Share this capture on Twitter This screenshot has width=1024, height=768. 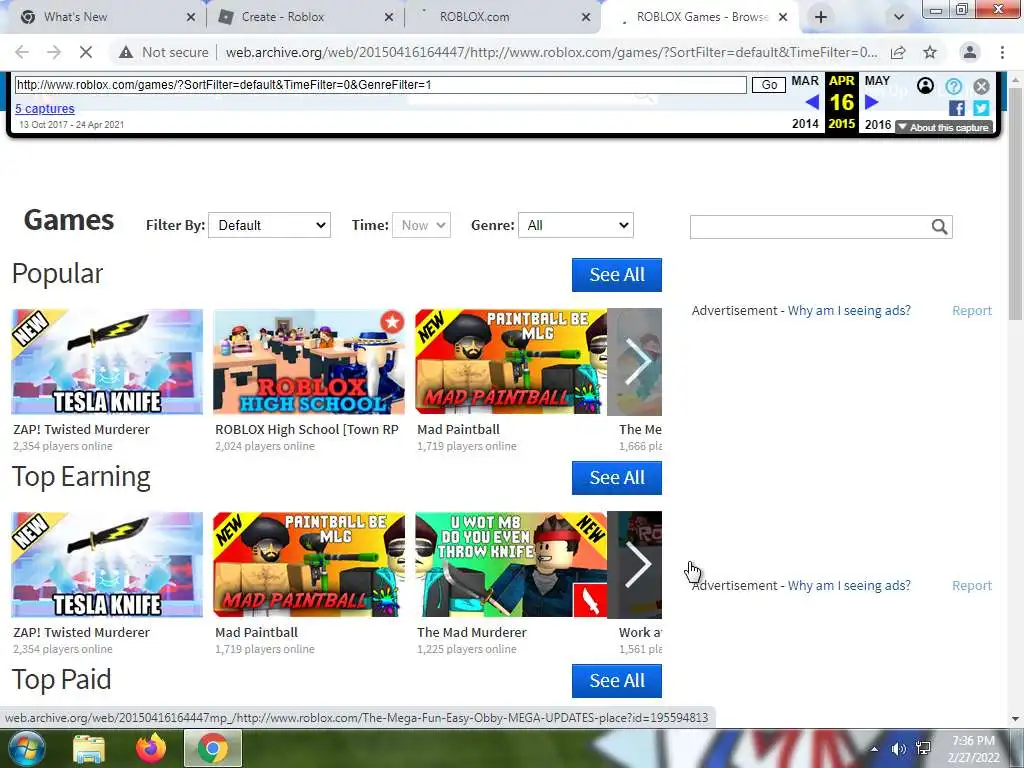(x=981, y=108)
